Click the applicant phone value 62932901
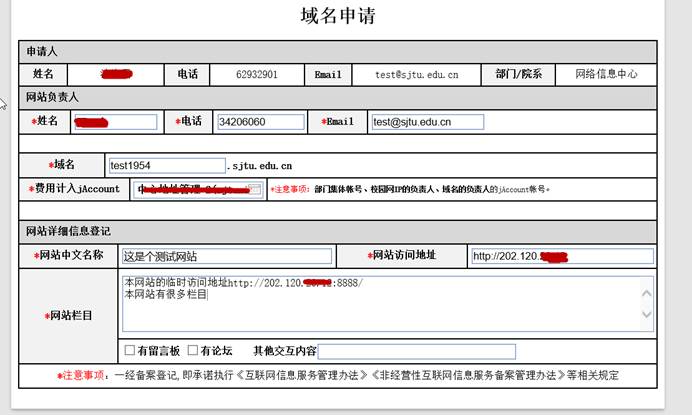Viewport: 692px width, 415px height. pyautogui.click(x=257, y=75)
